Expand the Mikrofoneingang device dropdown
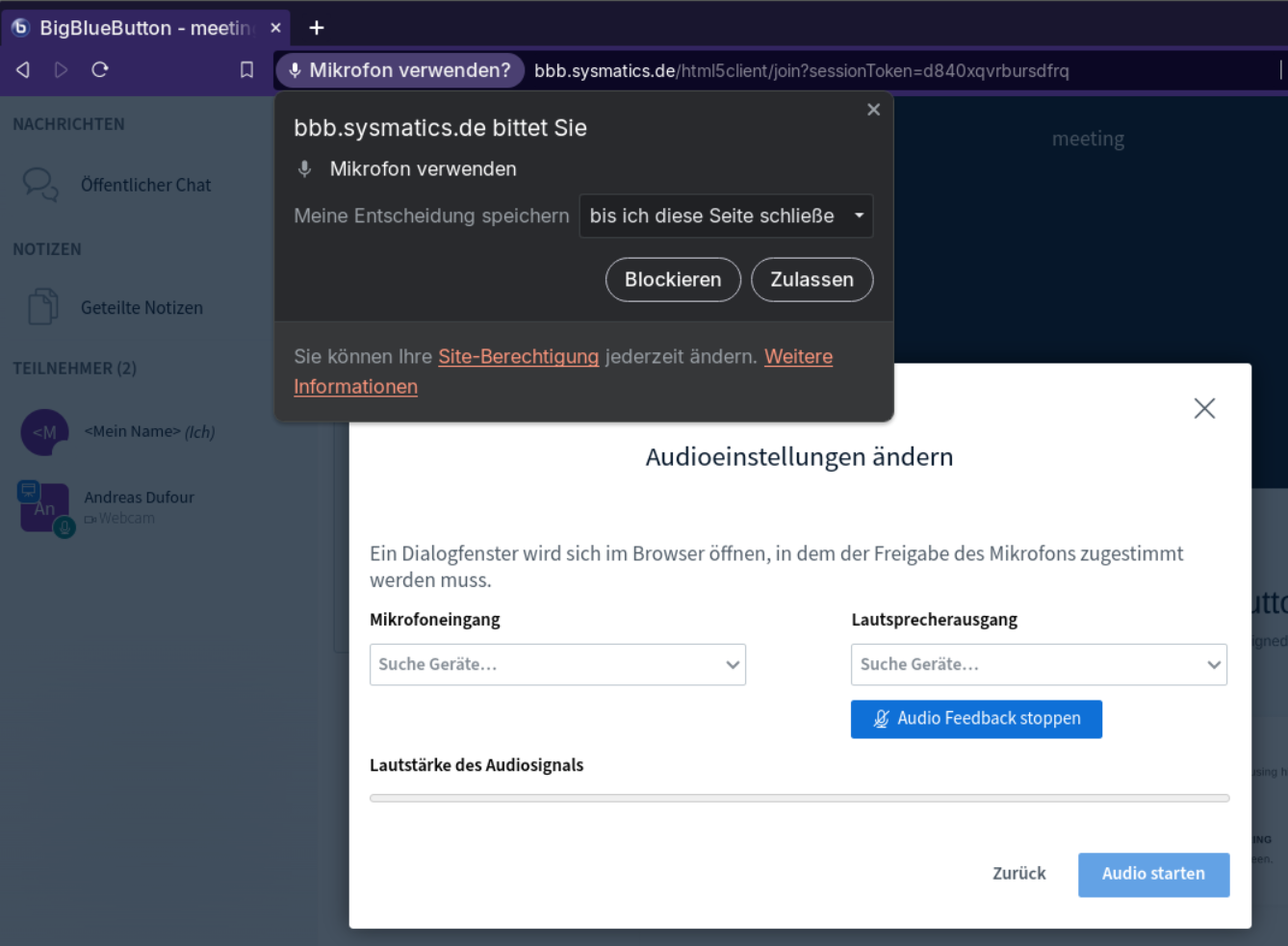The height and width of the screenshot is (946, 1288). 557,664
